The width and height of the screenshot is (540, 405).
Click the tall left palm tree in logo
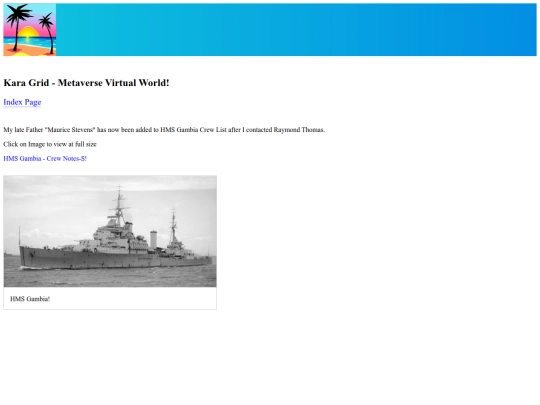(x=17, y=26)
